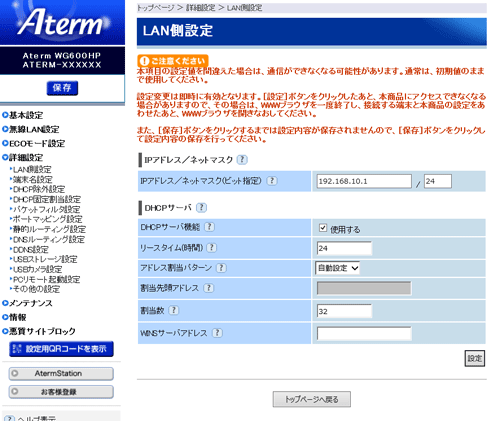Image resolution: width=500 pixels, height=421 pixels.
Task: Collapse 詳細設定 menu section
Action: [x=23, y=158]
